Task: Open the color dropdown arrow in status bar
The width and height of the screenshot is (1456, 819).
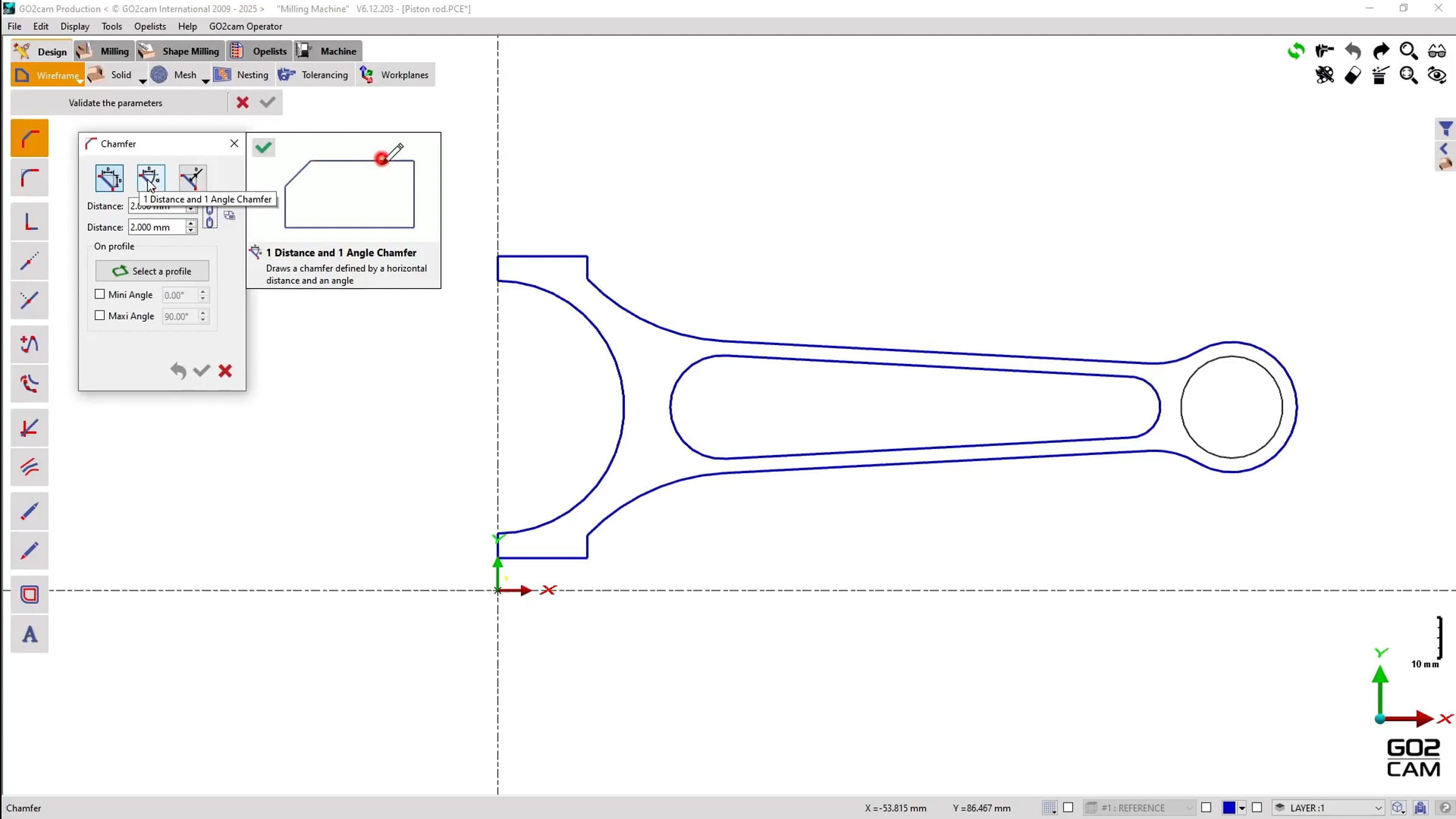Action: tap(1242, 808)
